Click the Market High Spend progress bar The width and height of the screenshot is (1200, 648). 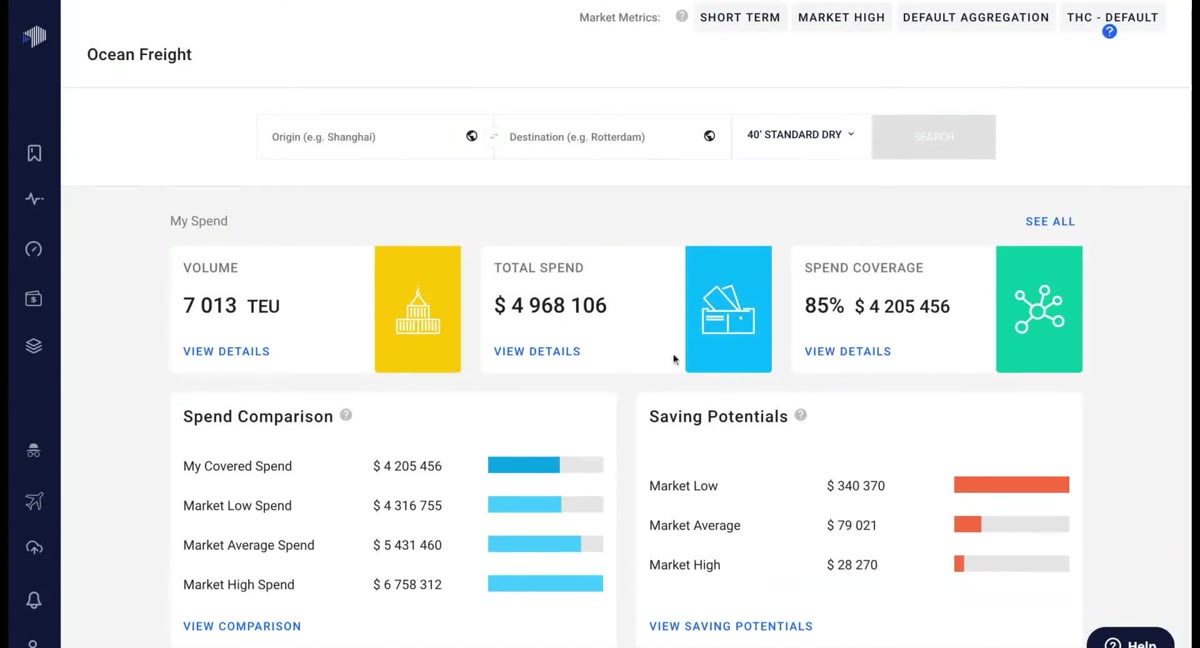(546, 584)
